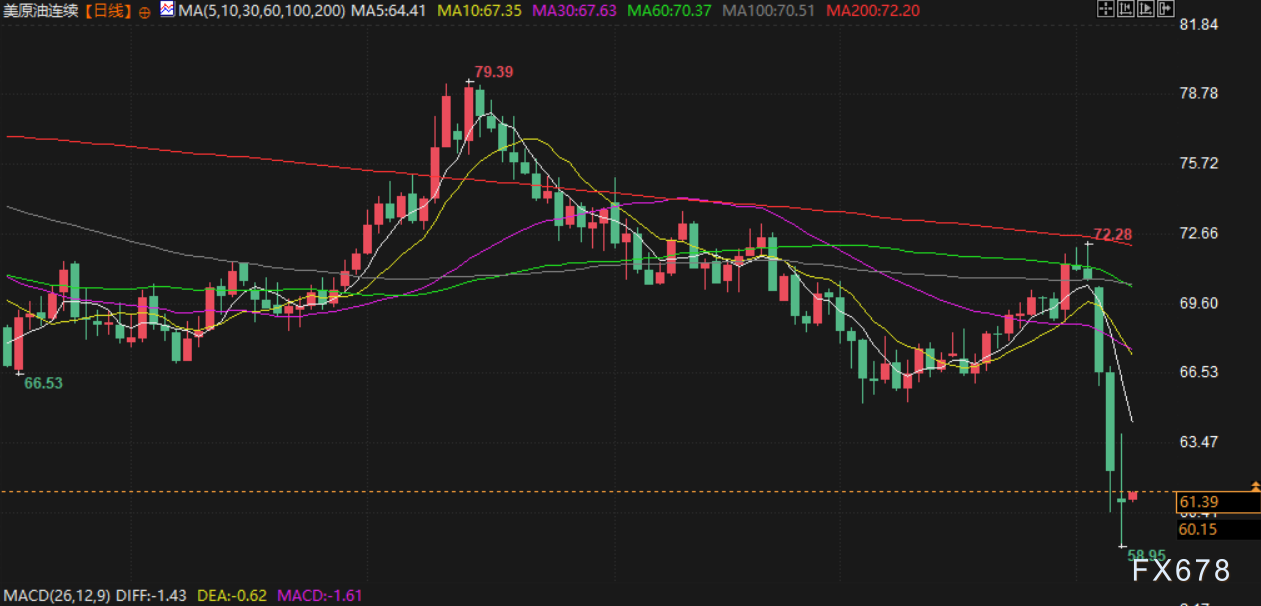Click the 美原油连续 symbol name
The height and width of the screenshot is (606, 1261).
click(42, 12)
